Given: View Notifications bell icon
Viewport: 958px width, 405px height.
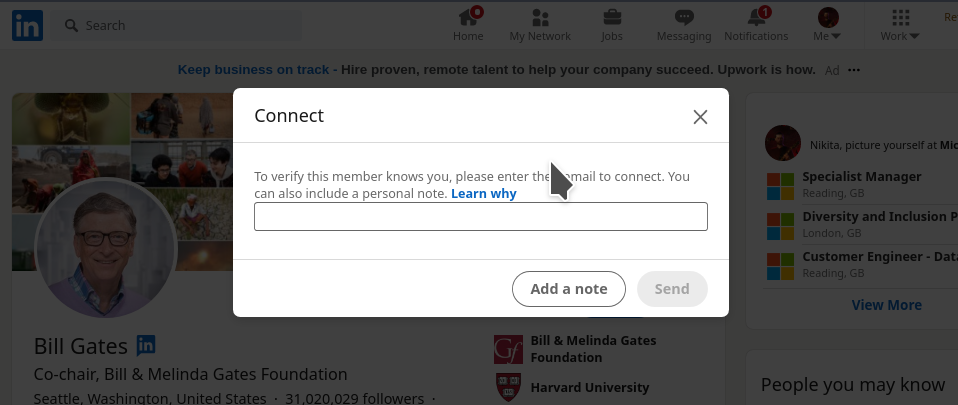Looking at the screenshot, I should 756,17.
